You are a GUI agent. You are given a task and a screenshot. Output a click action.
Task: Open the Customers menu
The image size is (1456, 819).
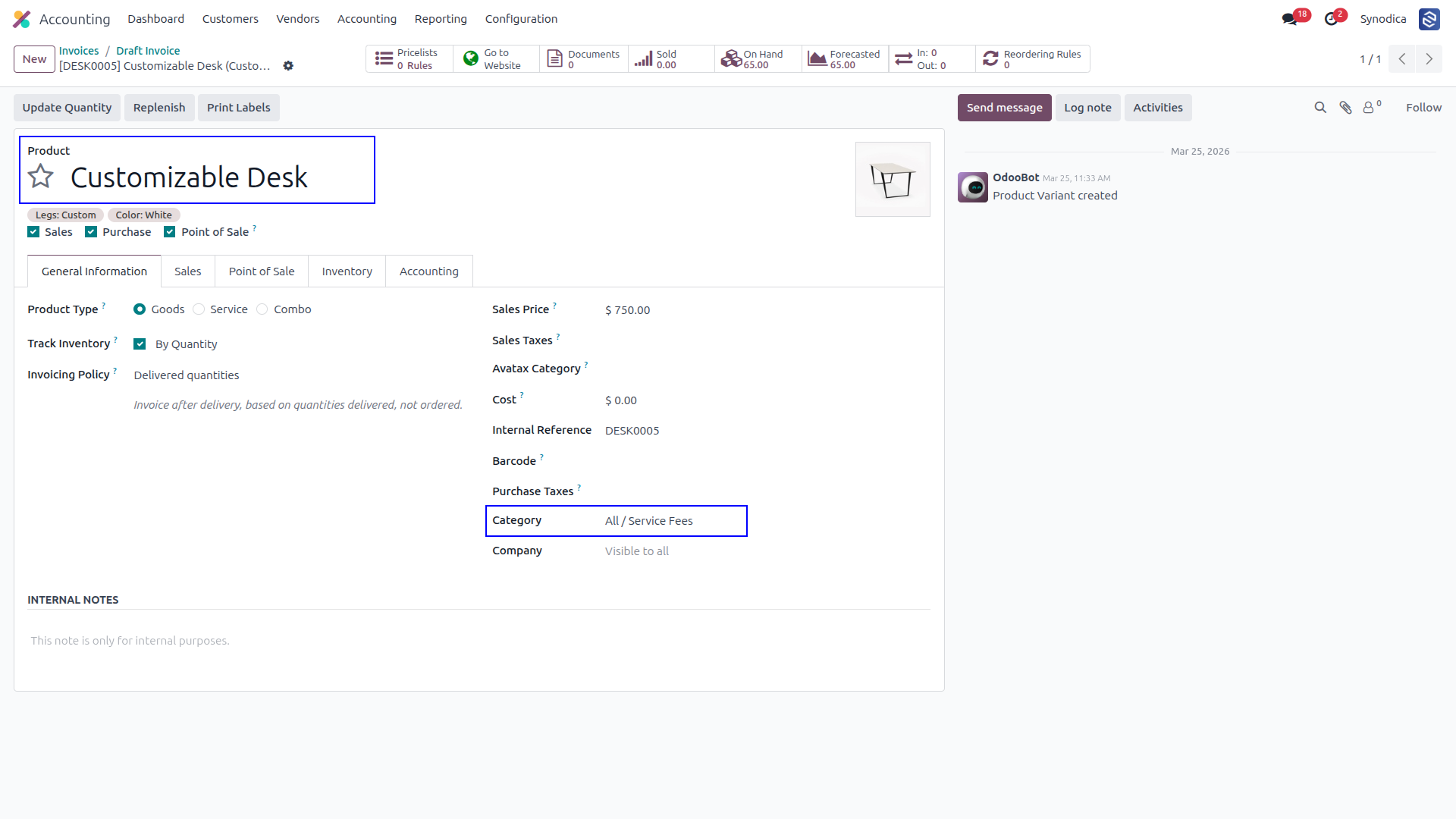point(230,19)
